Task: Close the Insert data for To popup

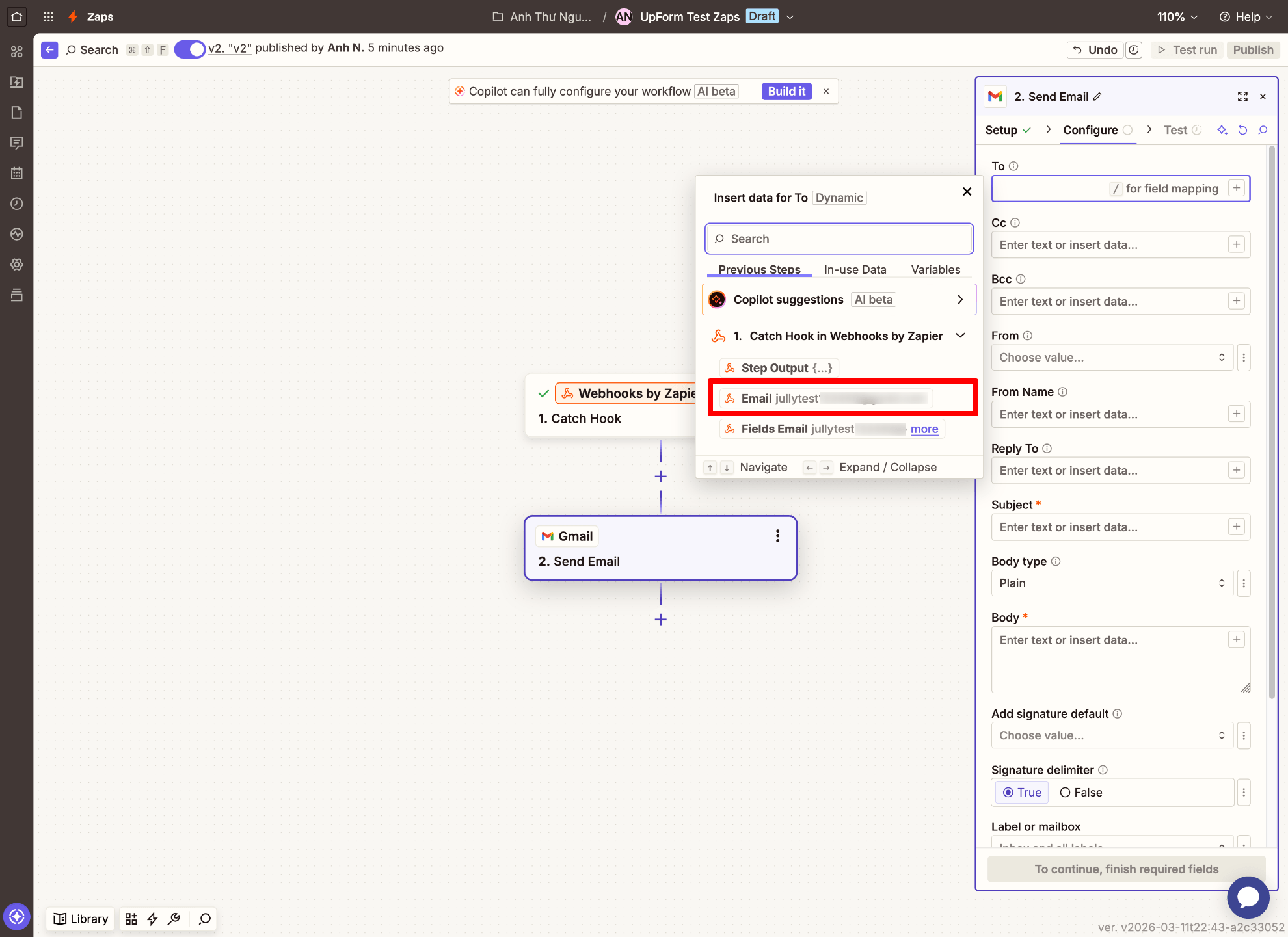Action: 967,191
